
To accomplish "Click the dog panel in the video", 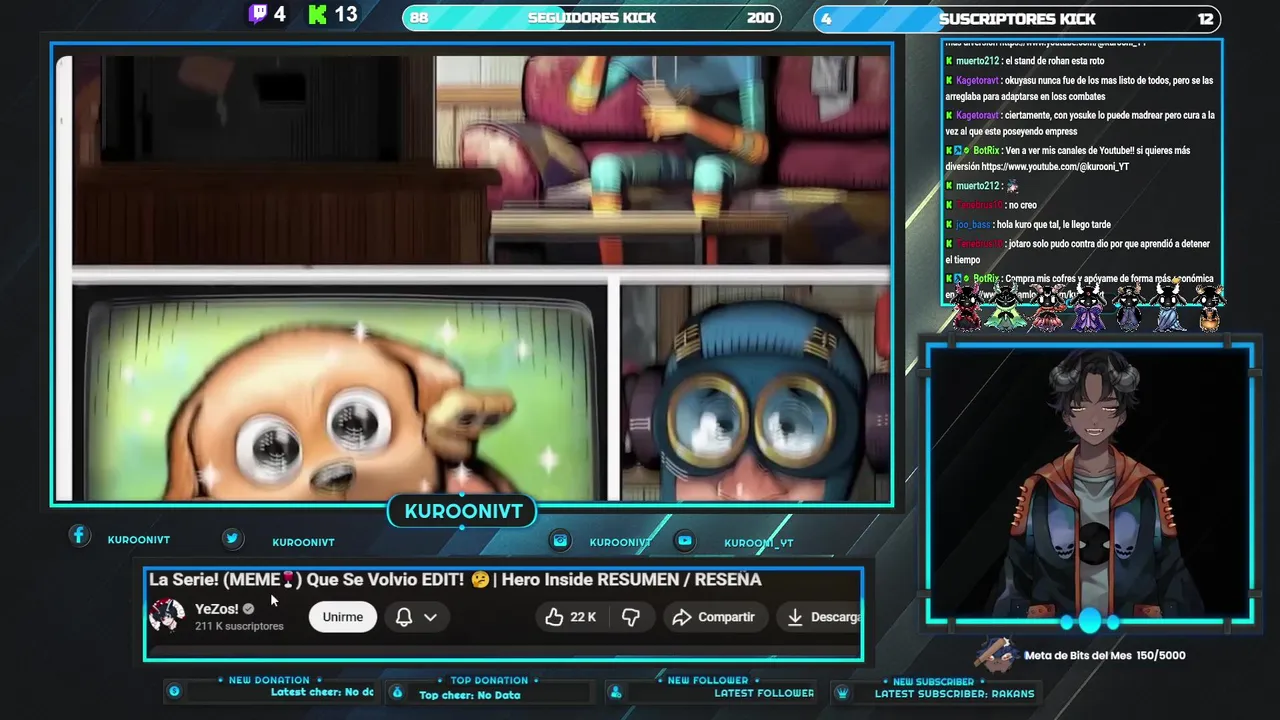I will click(340, 392).
